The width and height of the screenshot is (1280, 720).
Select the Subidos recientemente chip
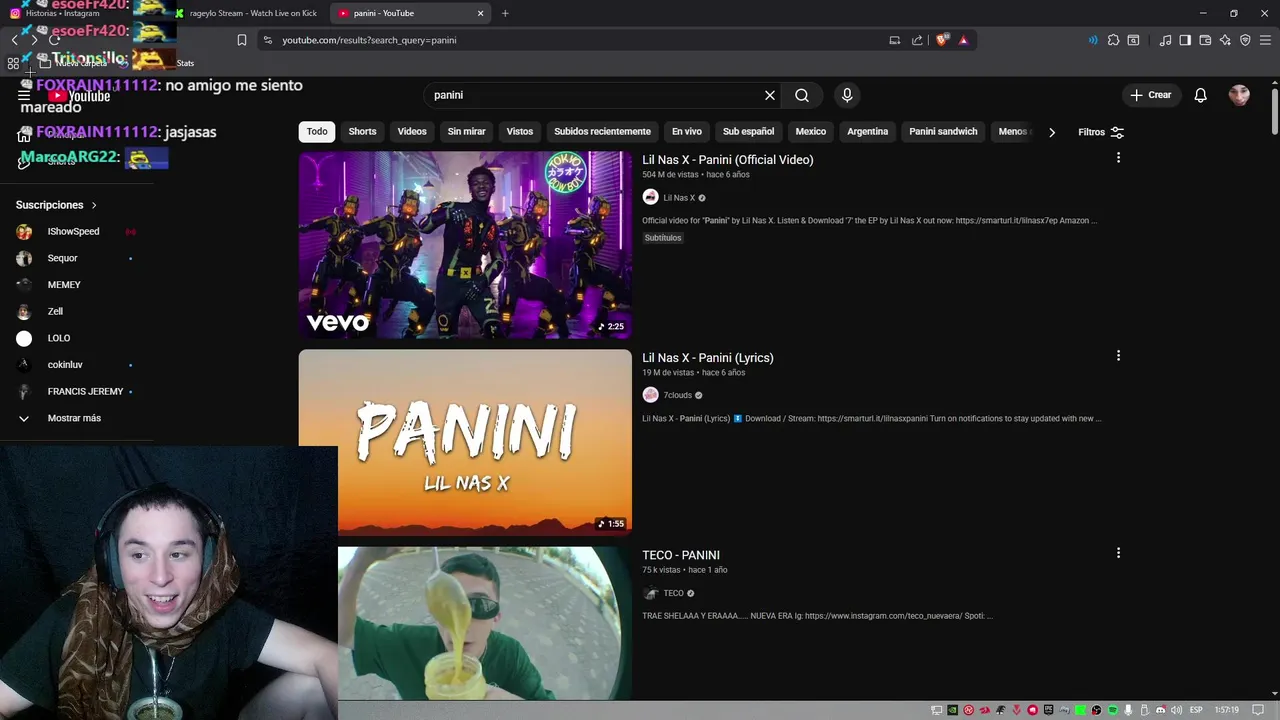point(602,132)
